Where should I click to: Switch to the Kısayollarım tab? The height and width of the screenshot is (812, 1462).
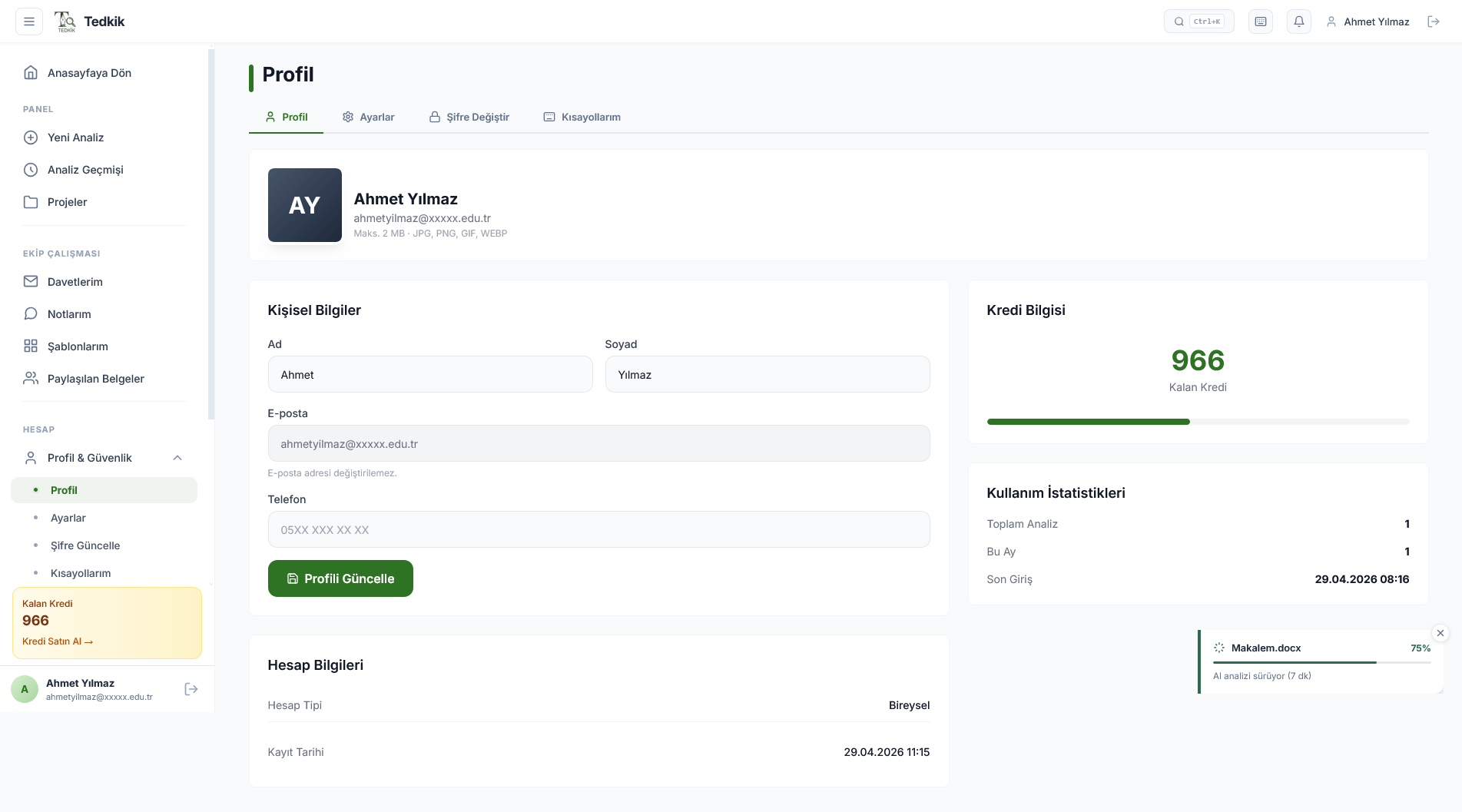pos(582,117)
